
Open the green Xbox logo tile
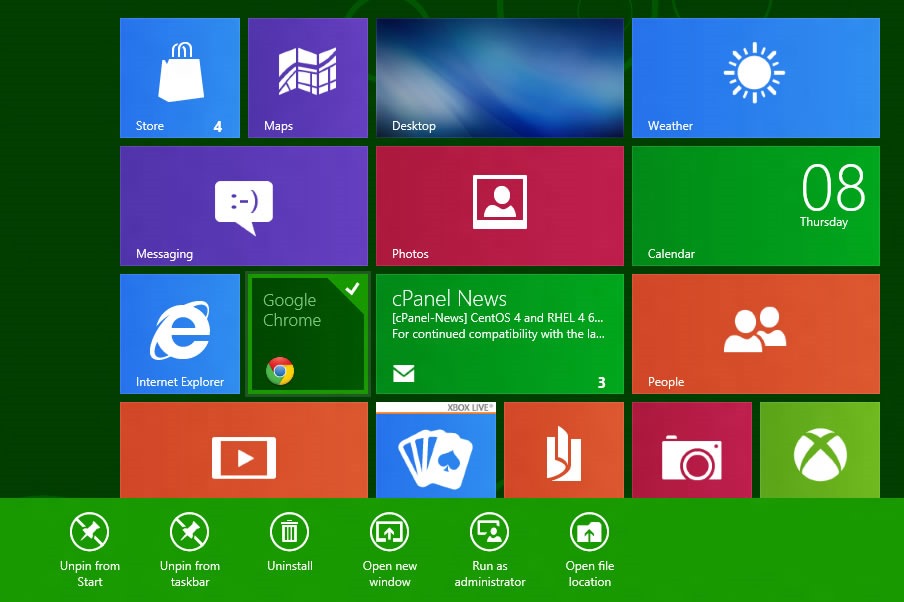(x=820, y=452)
